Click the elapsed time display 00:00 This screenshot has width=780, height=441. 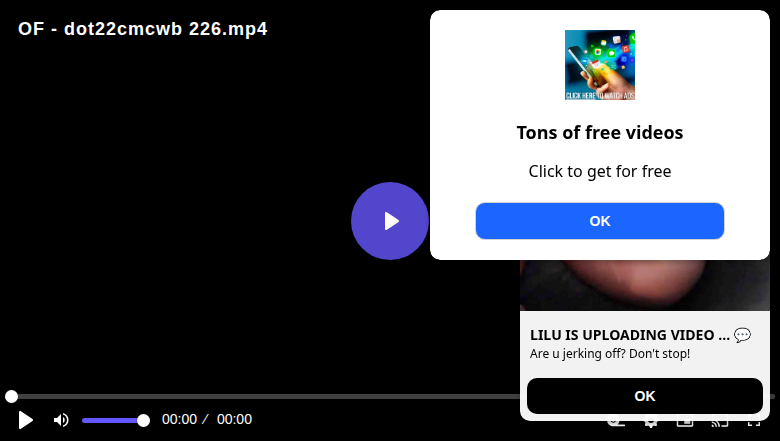pyautogui.click(x=180, y=420)
